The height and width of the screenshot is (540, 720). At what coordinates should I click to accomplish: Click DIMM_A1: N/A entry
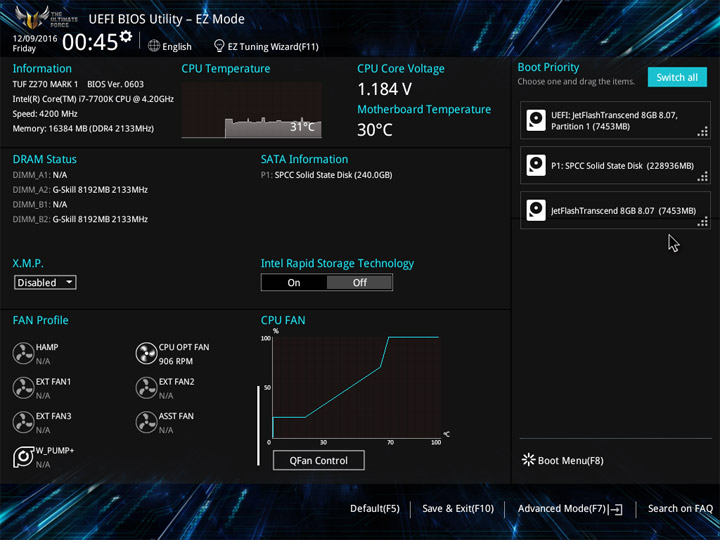39,175
